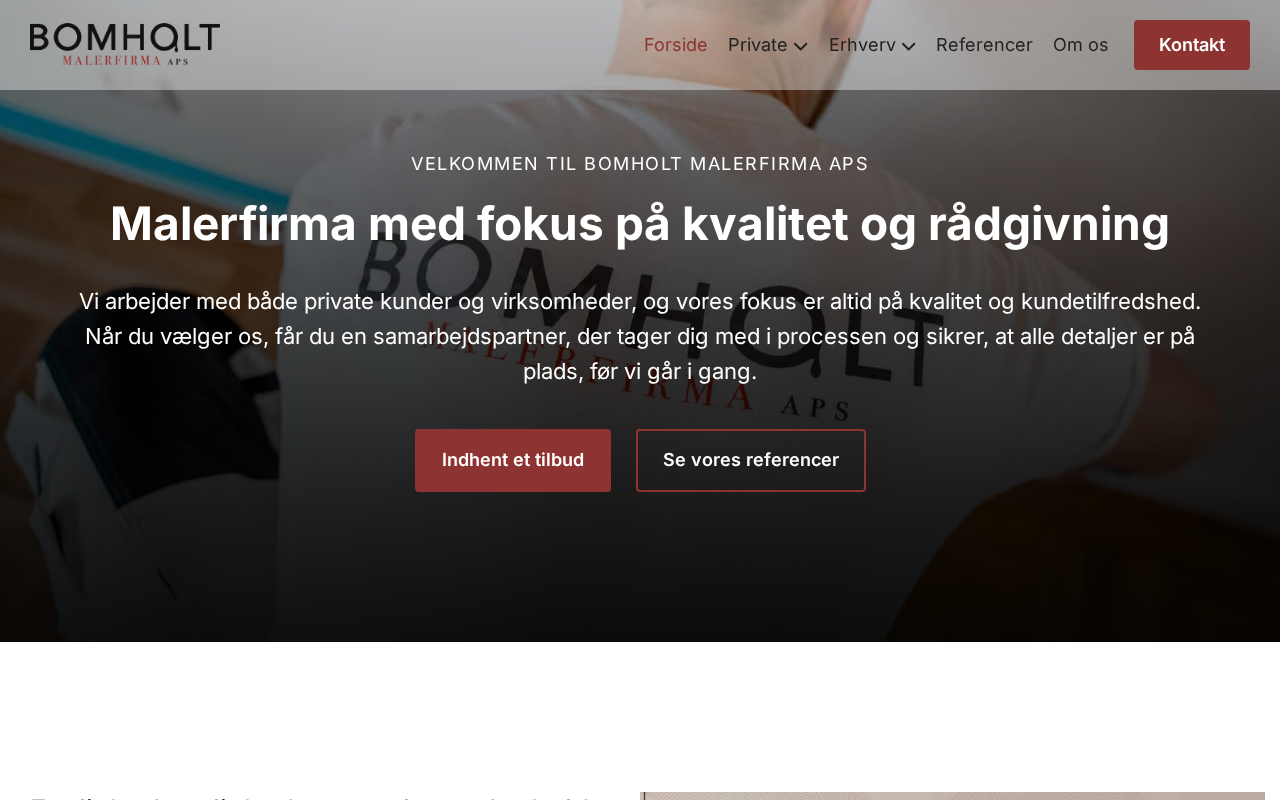Open the Forside navigation link

pyautogui.click(x=676, y=45)
